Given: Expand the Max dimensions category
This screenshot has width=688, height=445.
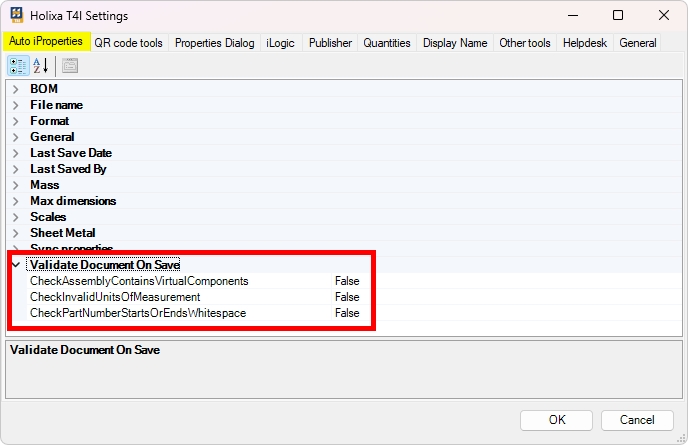Looking at the screenshot, I should pos(16,201).
